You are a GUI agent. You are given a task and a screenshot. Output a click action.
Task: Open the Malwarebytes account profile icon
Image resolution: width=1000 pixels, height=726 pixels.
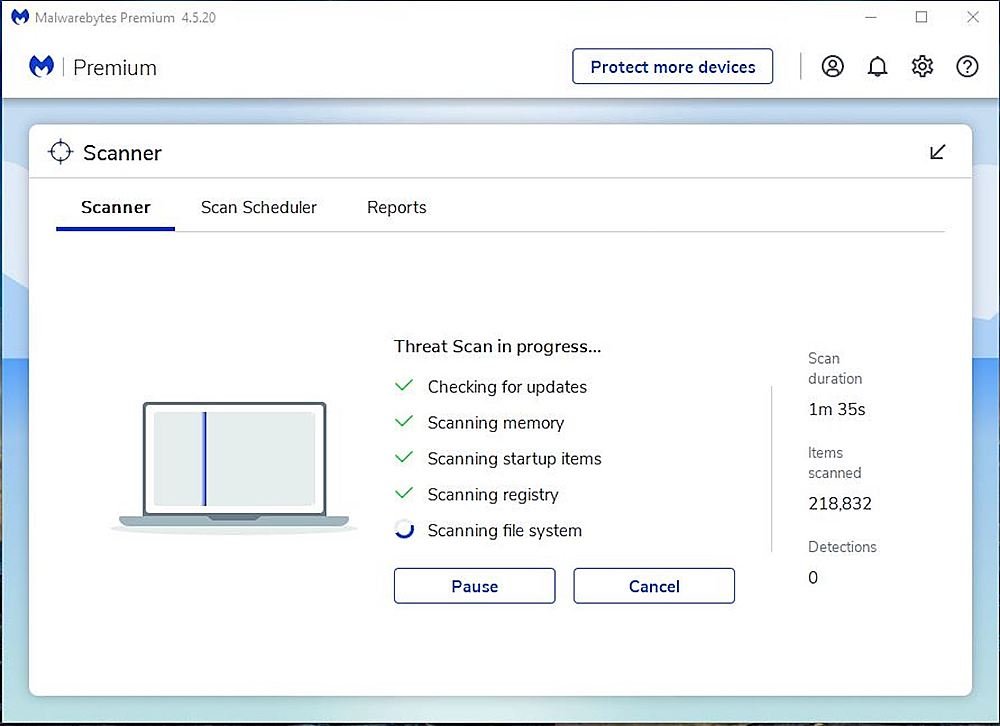coord(833,66)
